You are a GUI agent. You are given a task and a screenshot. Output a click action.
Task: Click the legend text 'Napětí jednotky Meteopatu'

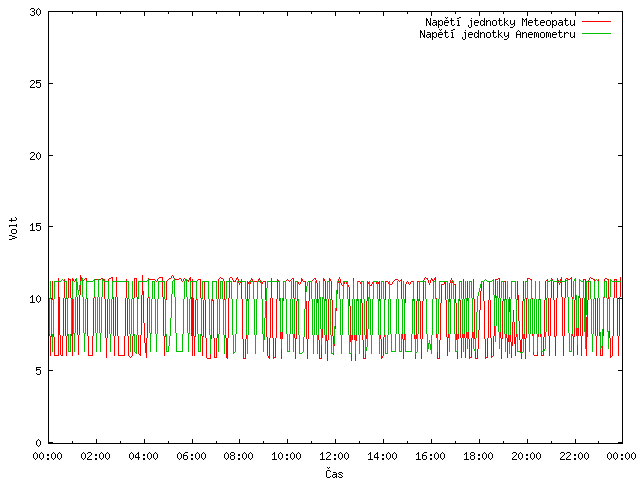500,22
